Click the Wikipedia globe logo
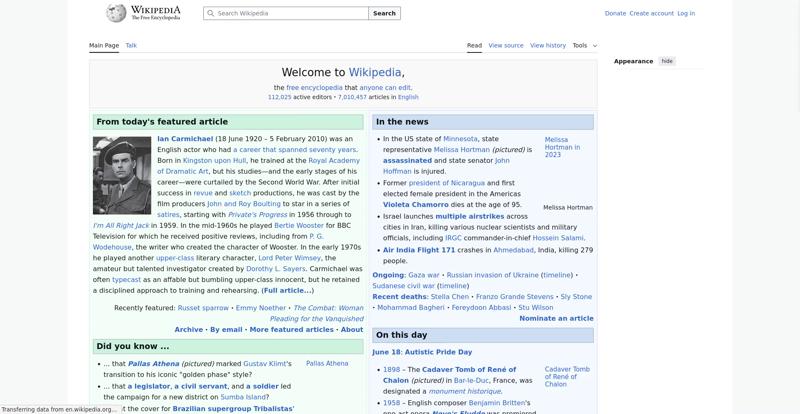Viewport: 800px width, 414px height. click(x=116, y=13)
